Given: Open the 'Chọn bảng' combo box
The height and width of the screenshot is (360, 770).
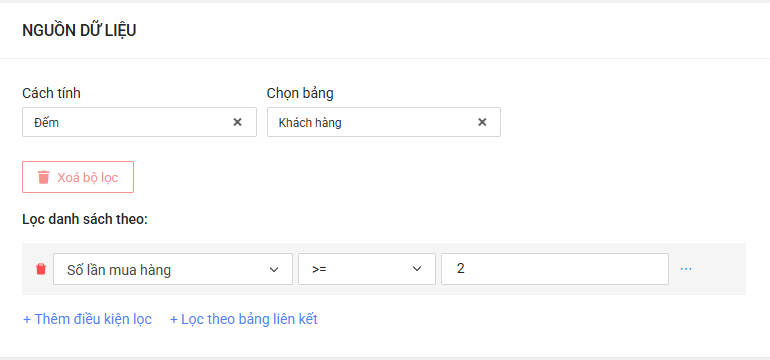Looking at the screenshot, I should click(x=384, y=122).
